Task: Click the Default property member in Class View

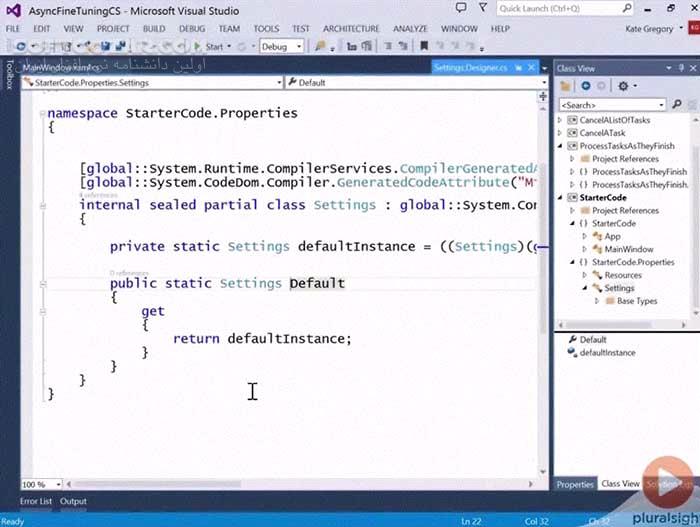Action: tap(593, 339)
